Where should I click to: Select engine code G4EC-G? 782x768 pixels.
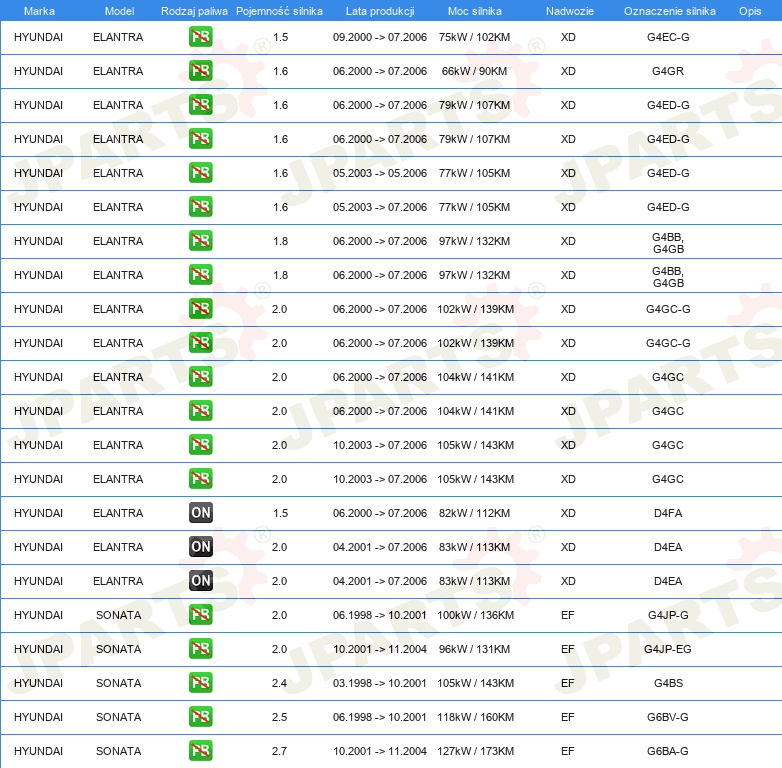tap(668, 37)
